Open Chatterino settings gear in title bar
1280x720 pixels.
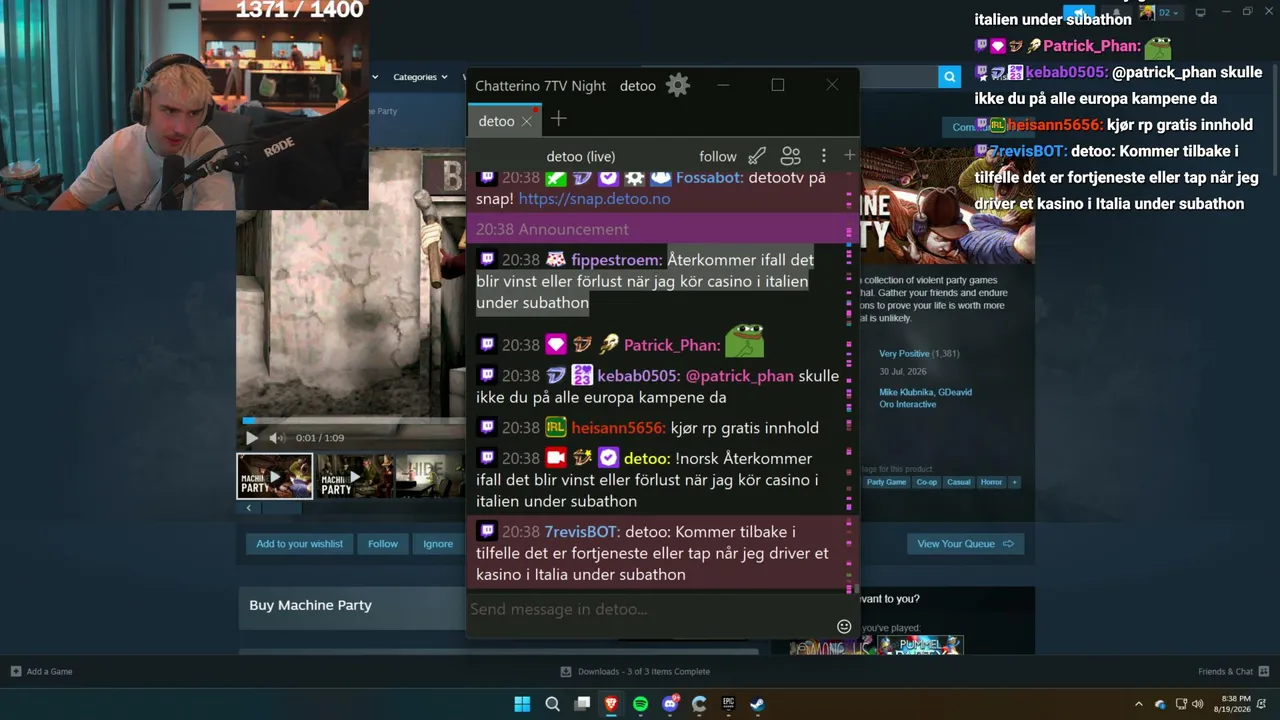coord(678,85)
